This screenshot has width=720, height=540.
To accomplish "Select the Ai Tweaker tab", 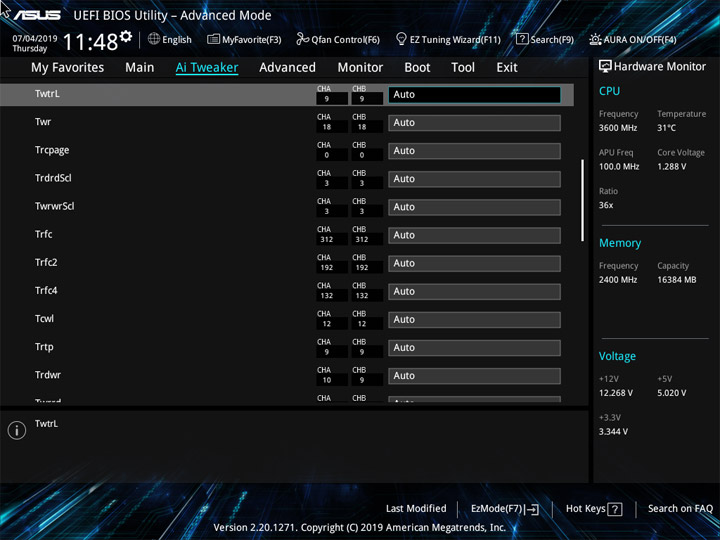I will (207, 68).
